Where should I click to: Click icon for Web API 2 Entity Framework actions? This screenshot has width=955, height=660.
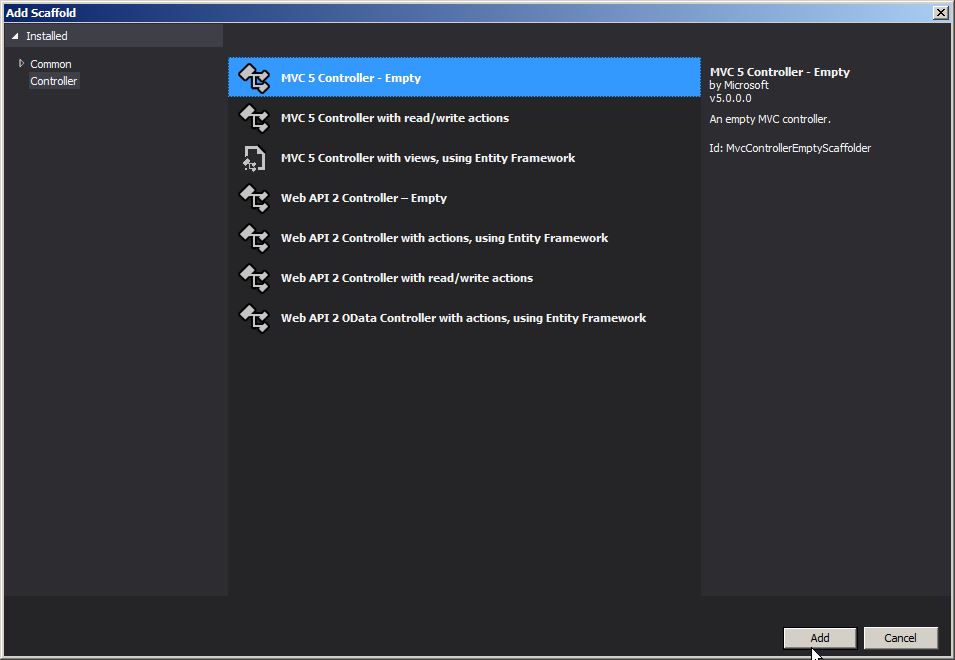coord(255,238)
